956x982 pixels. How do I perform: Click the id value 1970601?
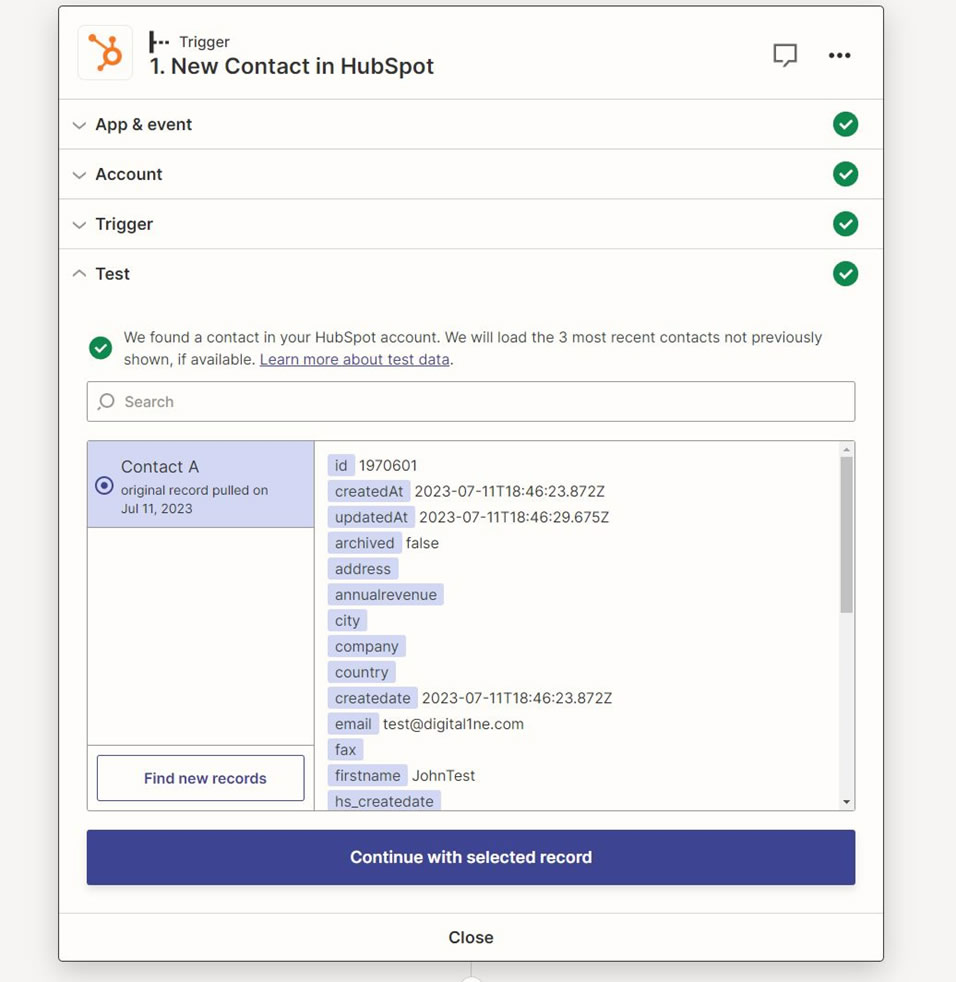(388, 465)
